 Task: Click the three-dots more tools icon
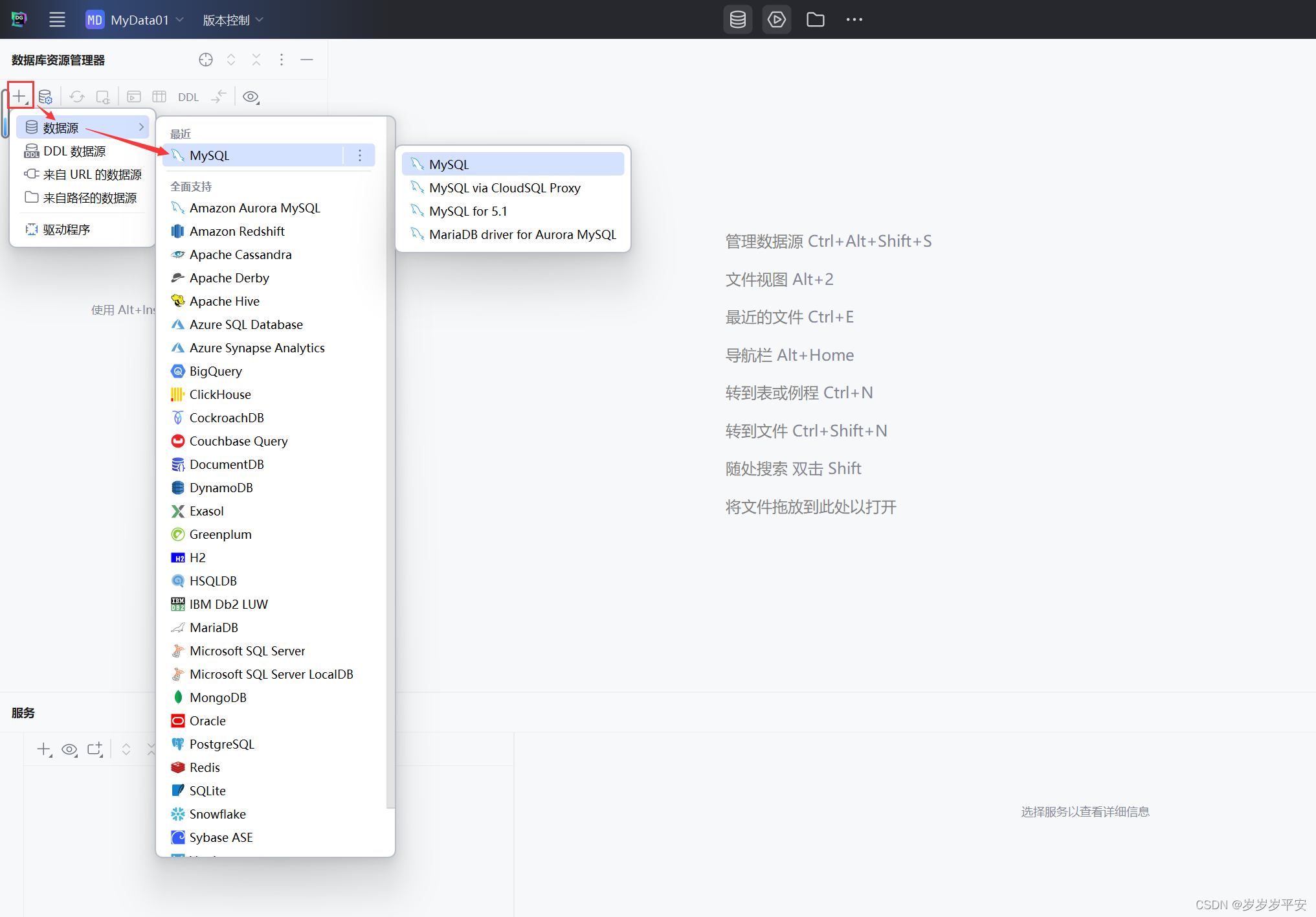[854, 19]
